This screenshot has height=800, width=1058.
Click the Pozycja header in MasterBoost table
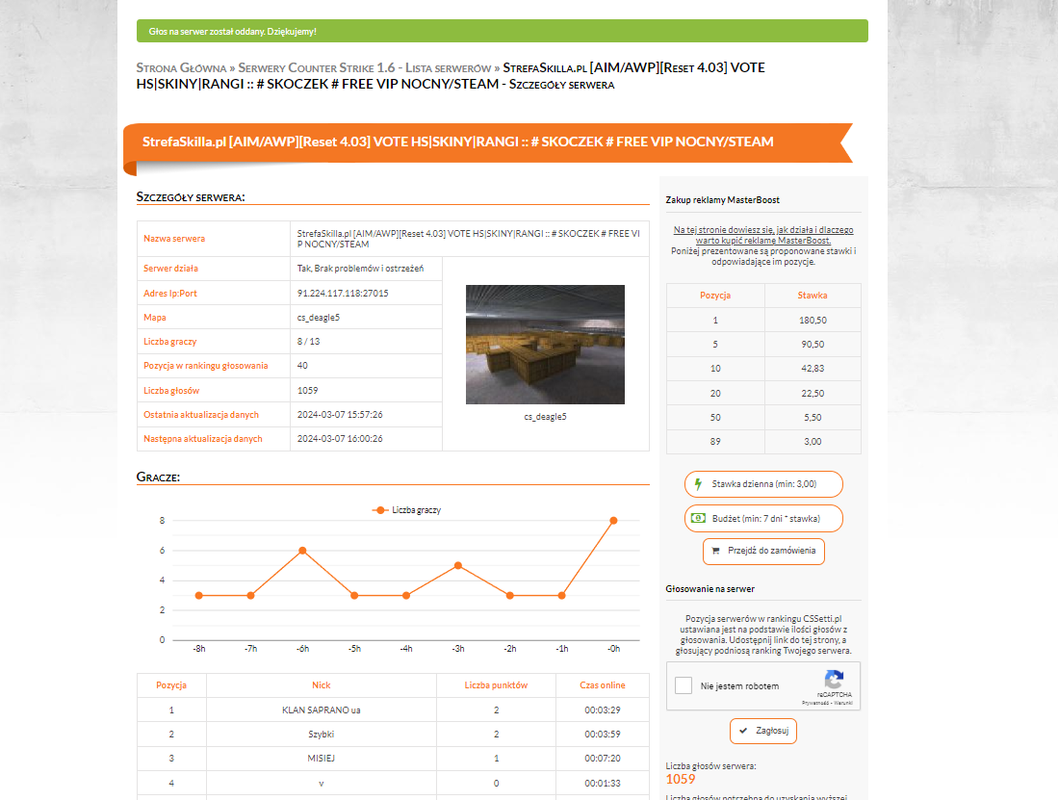(715, 295)
